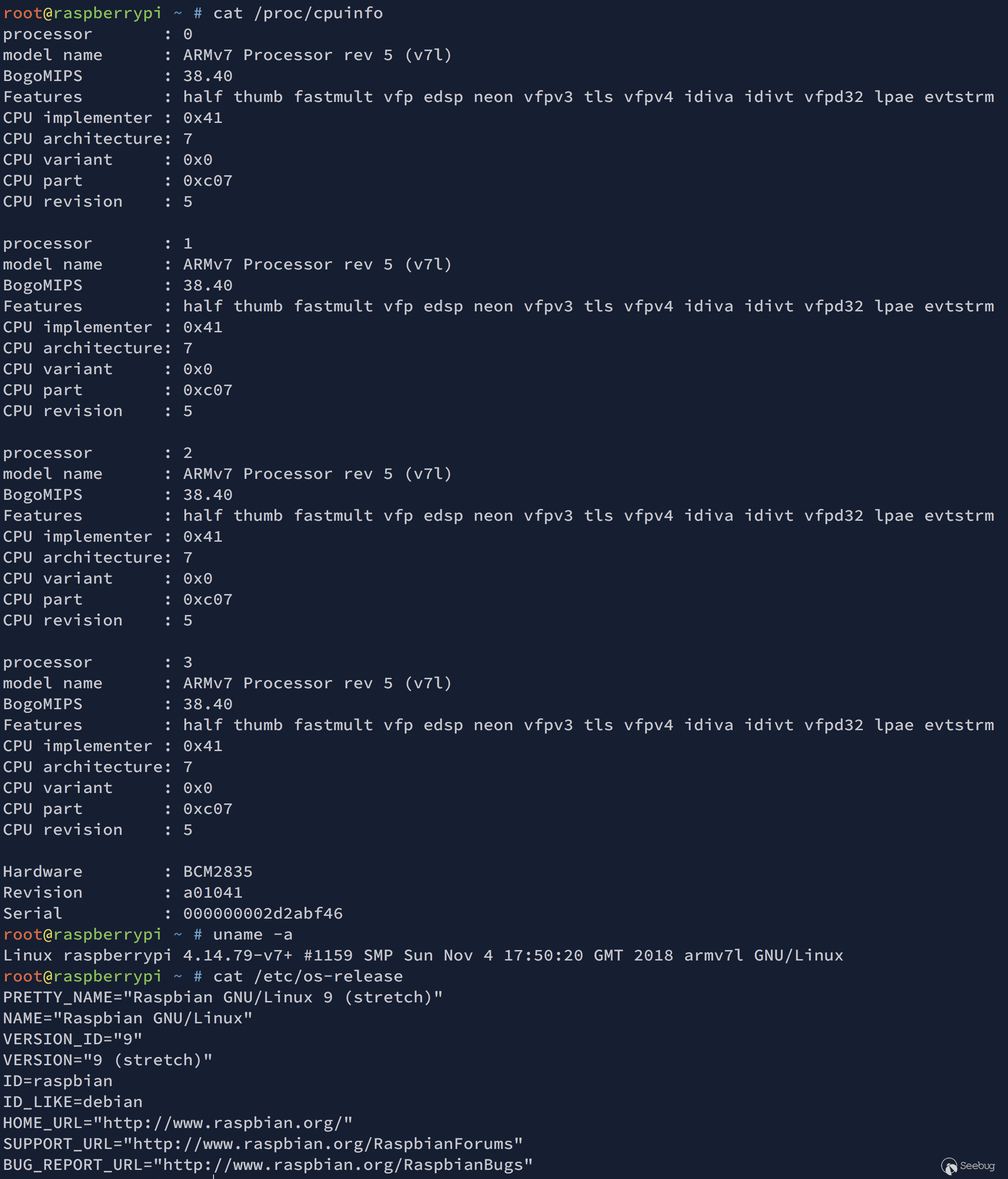
Task: Click 'idiva' in processor 3 Features line
Action: 708,726
